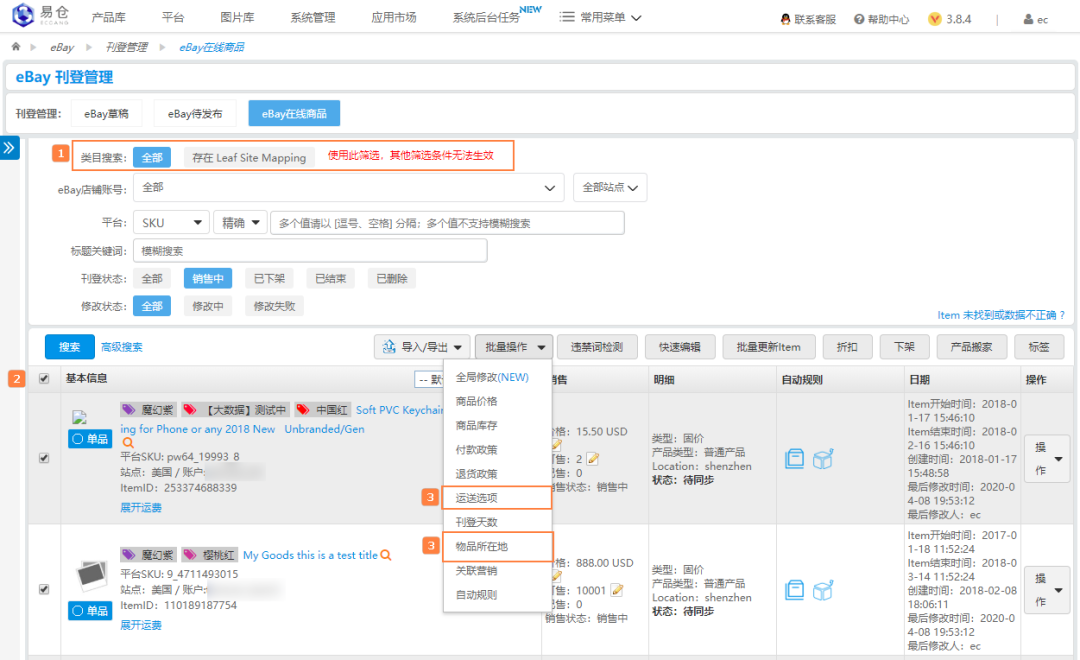The image size is (1080, 660).
Task: Open the SKU platform type dropdown
Action: 172,223
